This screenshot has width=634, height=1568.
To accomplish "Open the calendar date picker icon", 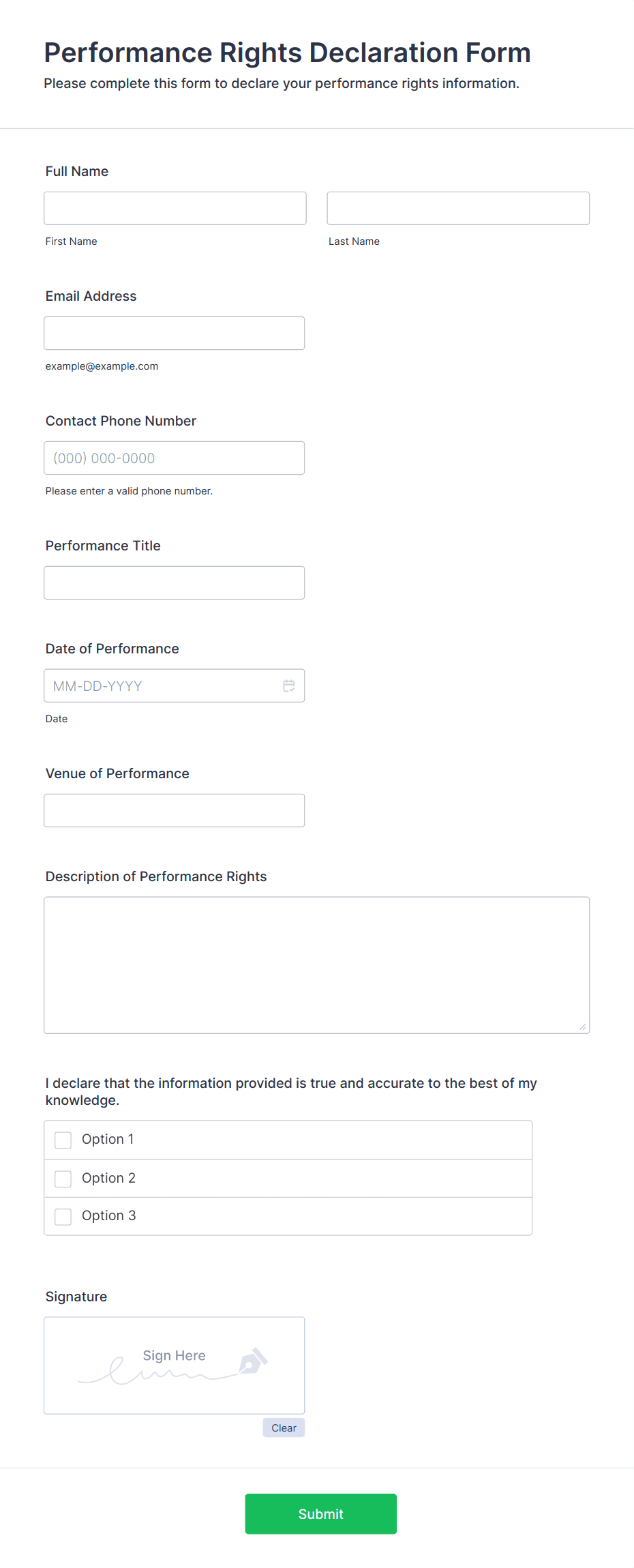I will [289, 685].
